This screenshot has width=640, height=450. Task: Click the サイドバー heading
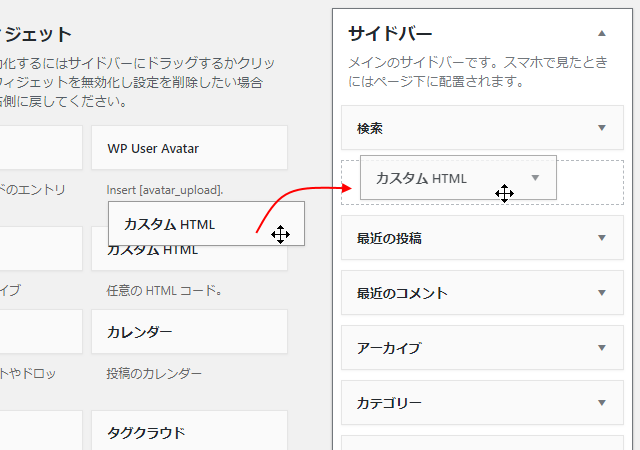click(390, 33)
